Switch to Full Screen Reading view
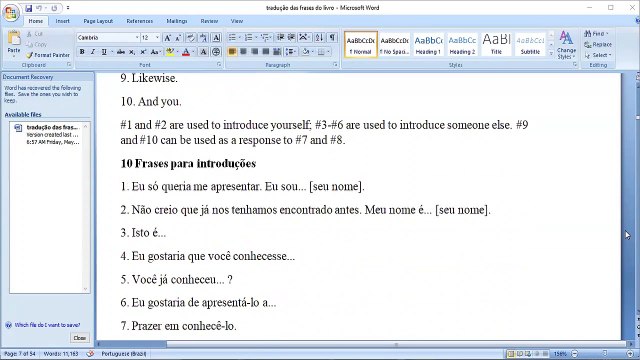This screenshot has height=360, width=640. 519,353
